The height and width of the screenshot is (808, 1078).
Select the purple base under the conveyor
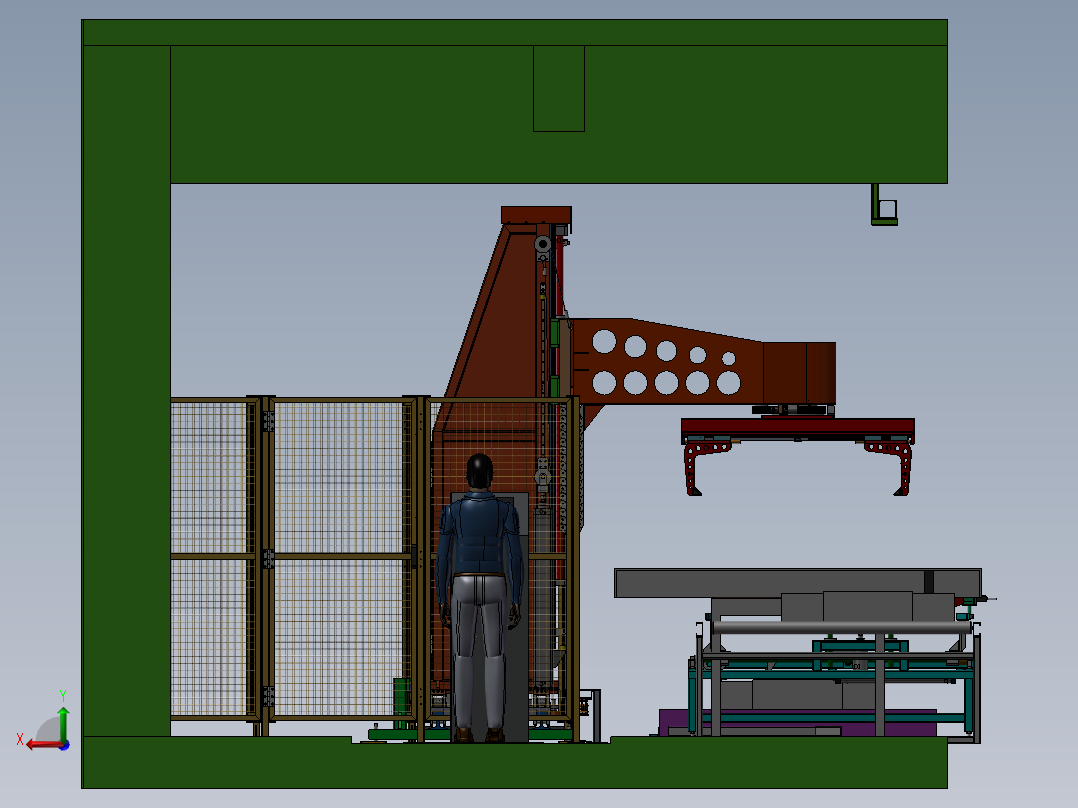click(798, 722)
